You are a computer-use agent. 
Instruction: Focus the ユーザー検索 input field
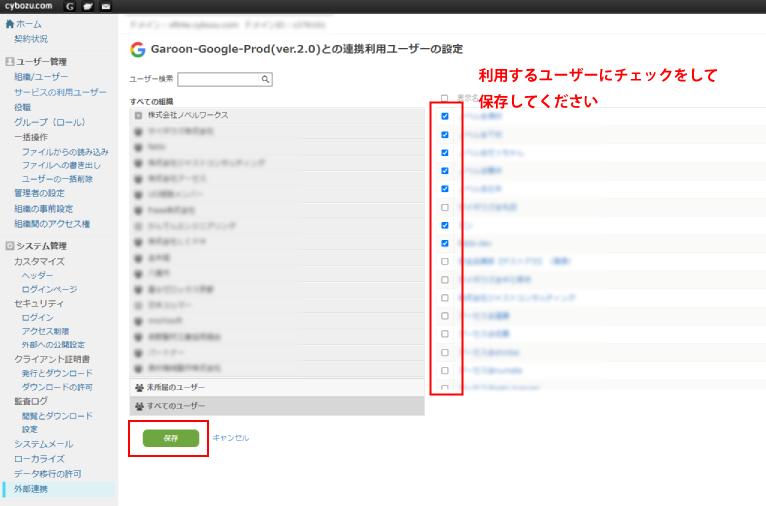(218, 79)
